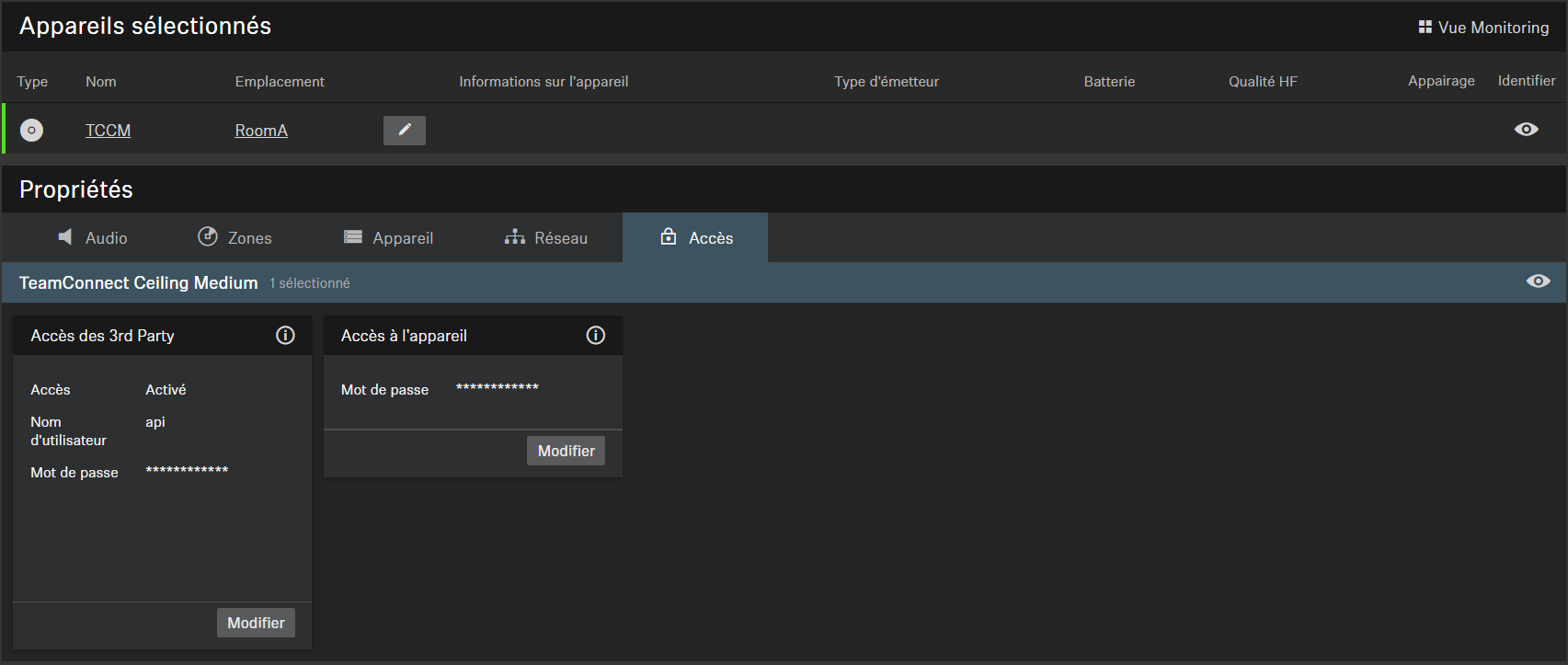Select the Accès tab
This screenshot has width=1568, height=665.
695,237
